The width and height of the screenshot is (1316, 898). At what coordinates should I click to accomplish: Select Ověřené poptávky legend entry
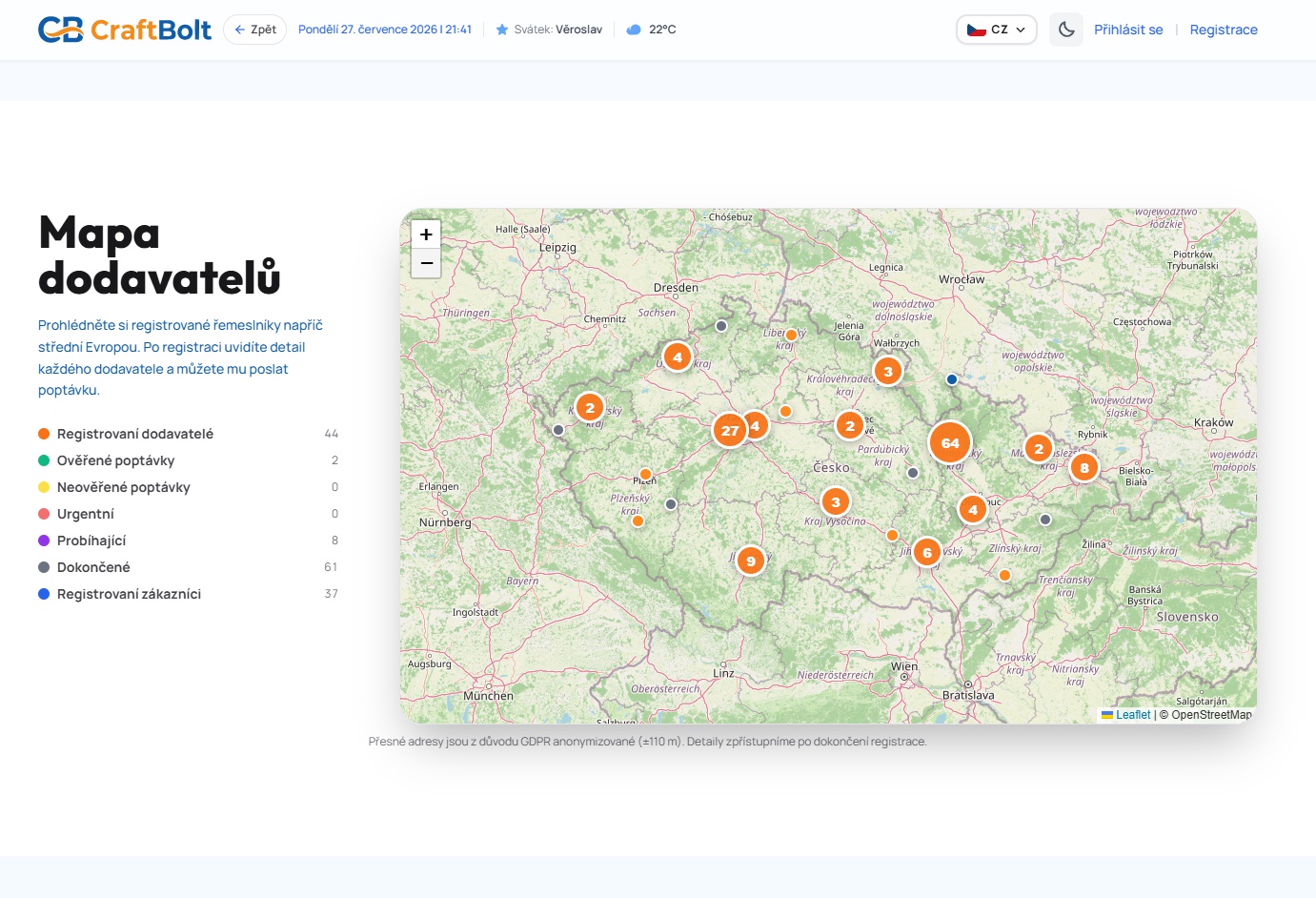coord(189,460)
